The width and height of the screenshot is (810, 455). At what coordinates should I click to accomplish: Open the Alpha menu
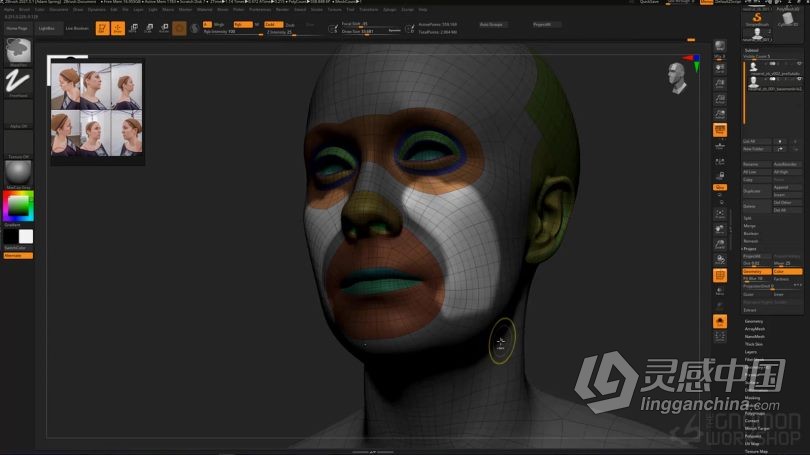[x=9, y=9]
